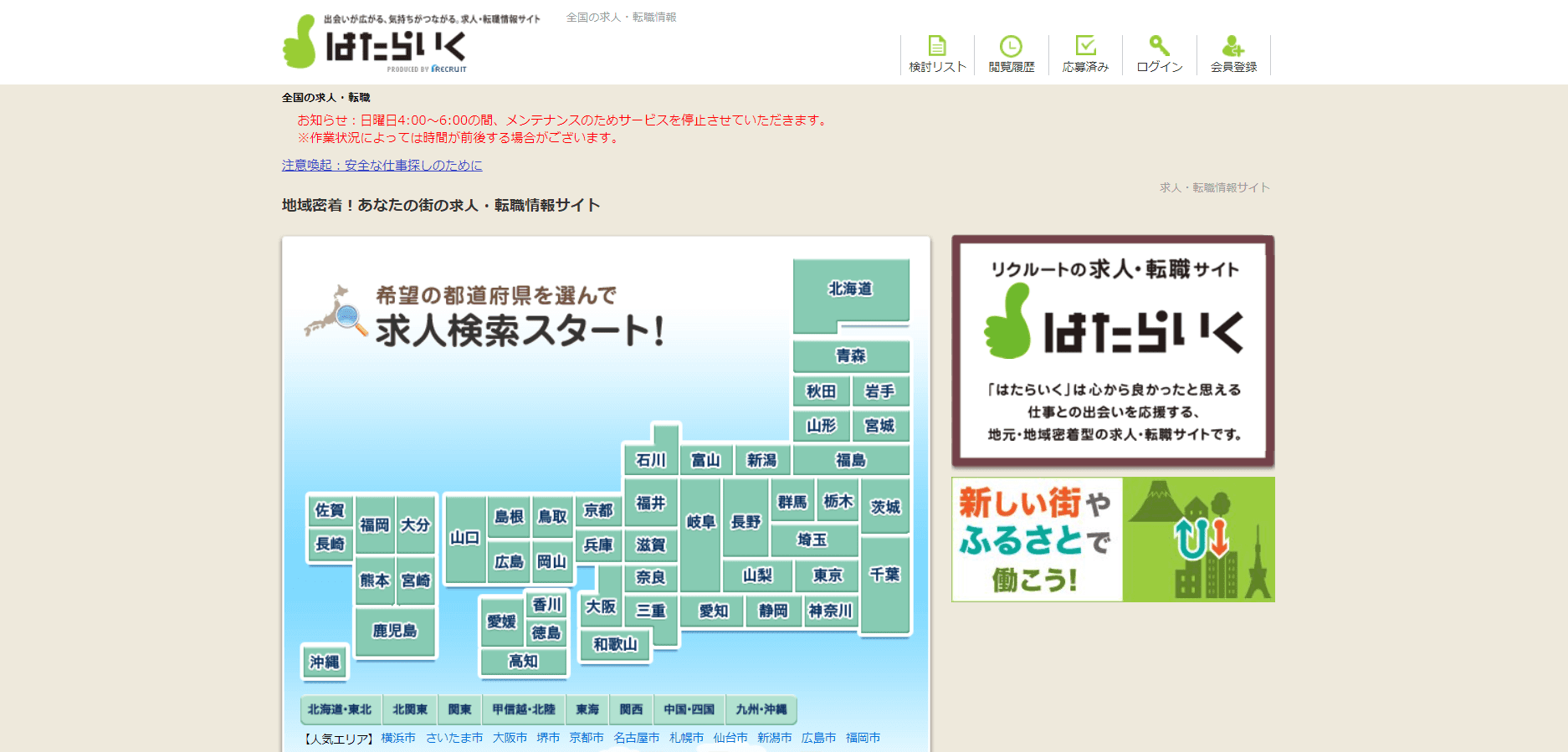
Task: Open the 札幌市 popular area link
Action: (x=687, y=738)
